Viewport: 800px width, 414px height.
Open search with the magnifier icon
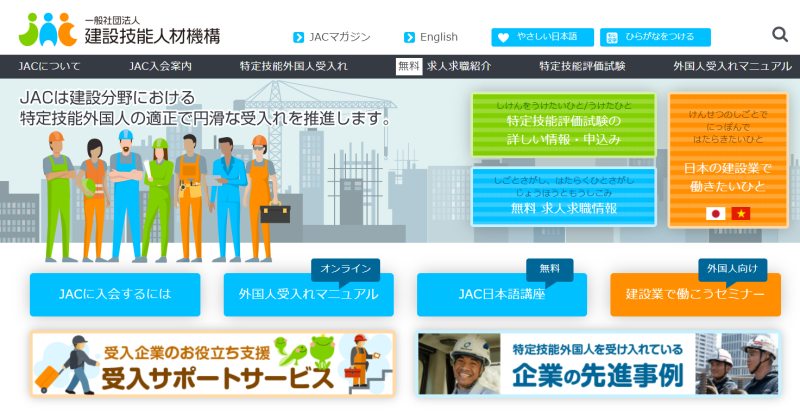pos(780,35)
